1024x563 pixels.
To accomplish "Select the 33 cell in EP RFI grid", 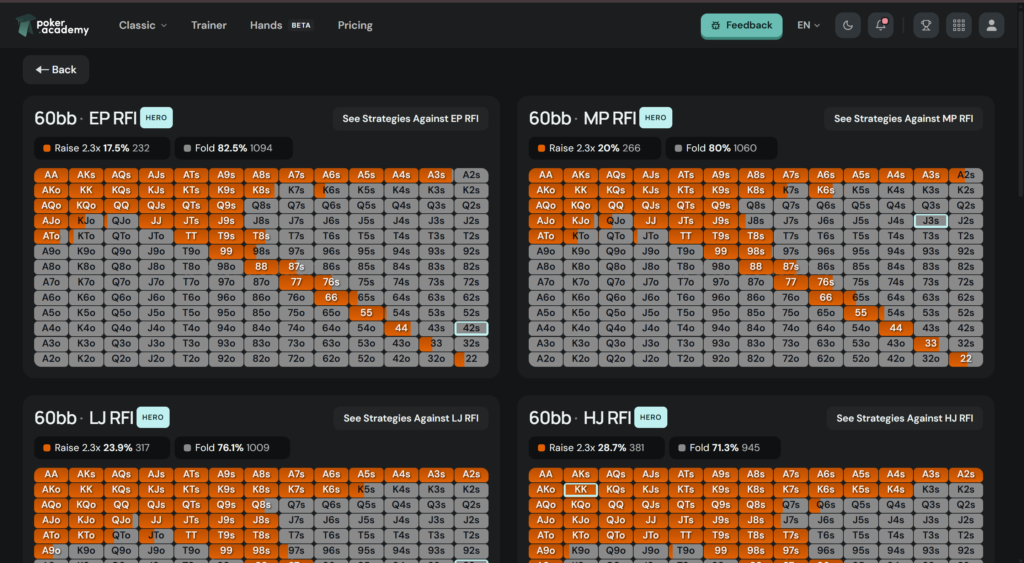I will (x=436, y=344).
